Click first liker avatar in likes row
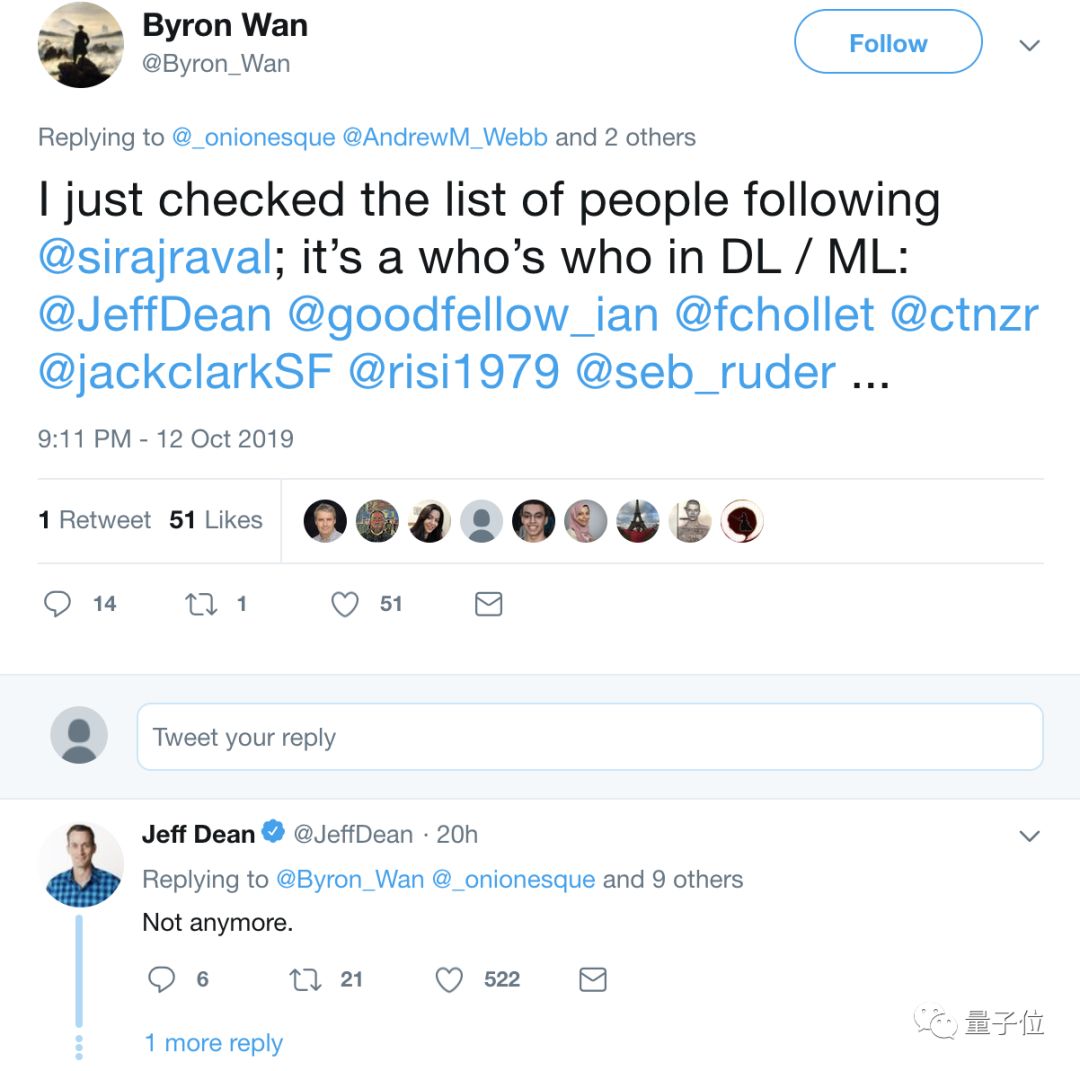 (325, 521)
